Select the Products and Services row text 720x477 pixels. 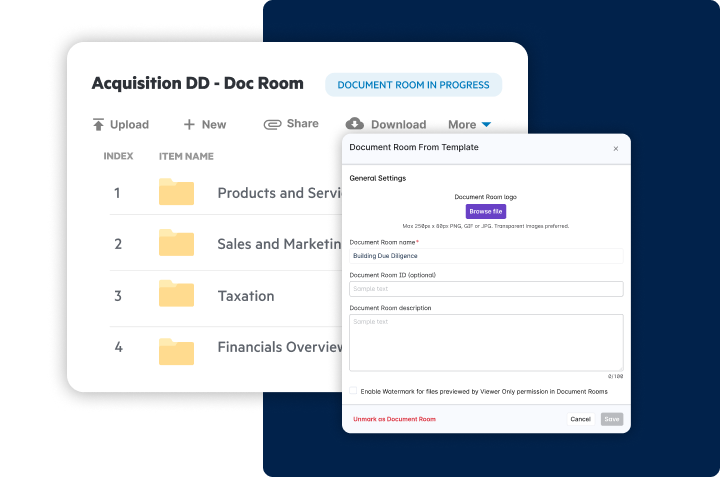280,193
